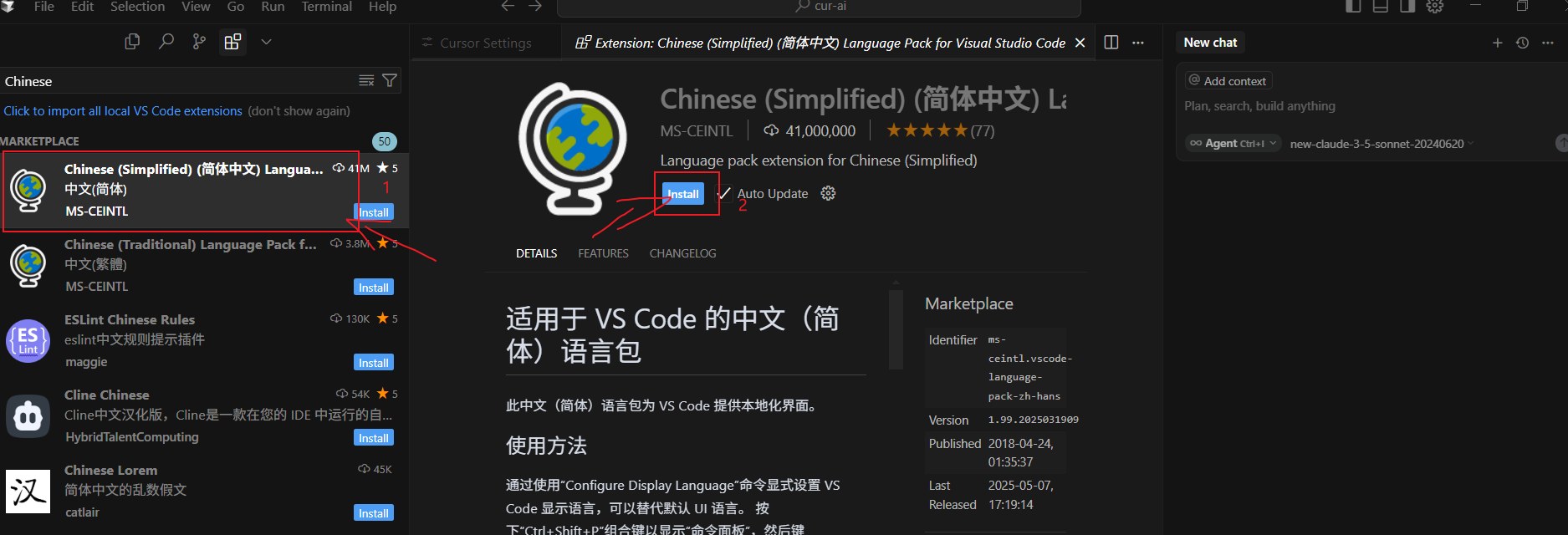The image size is (1568, 535).
Task: Click the five-star rating (77)
Action: click(x=940, y=130)
